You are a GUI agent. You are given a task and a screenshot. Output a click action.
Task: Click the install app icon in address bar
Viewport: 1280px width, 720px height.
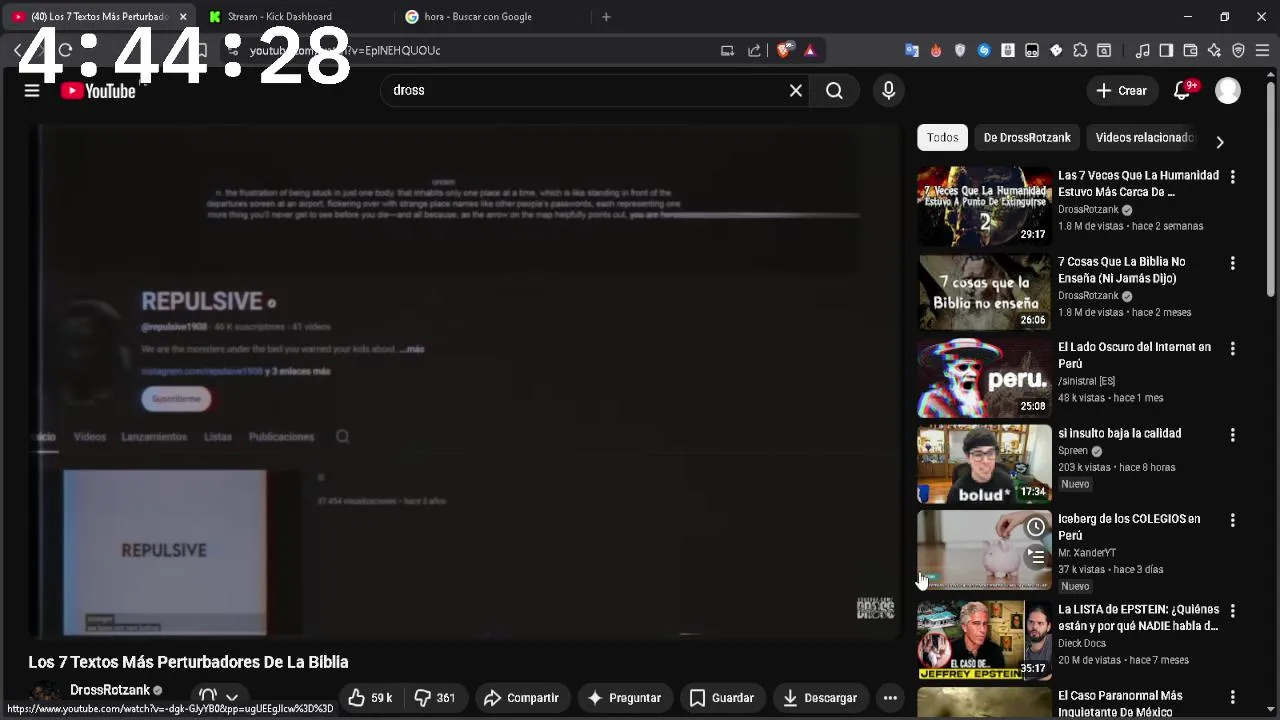click(x=727, y=50)
